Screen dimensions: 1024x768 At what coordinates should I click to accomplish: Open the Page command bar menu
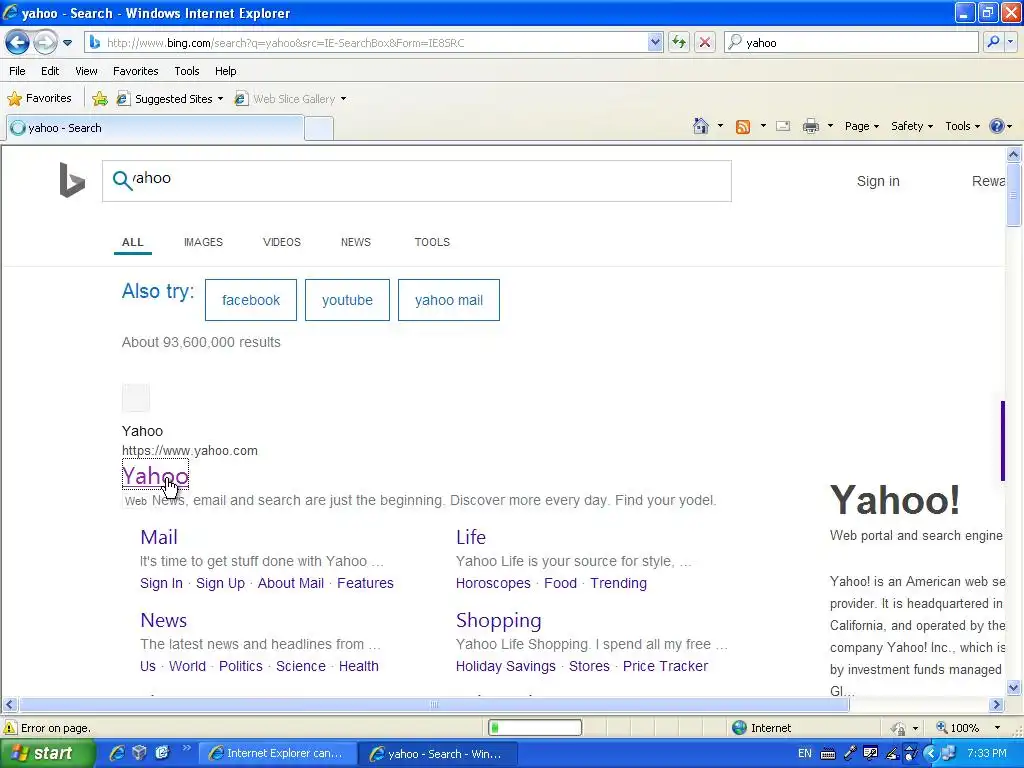tap(862, 126)
